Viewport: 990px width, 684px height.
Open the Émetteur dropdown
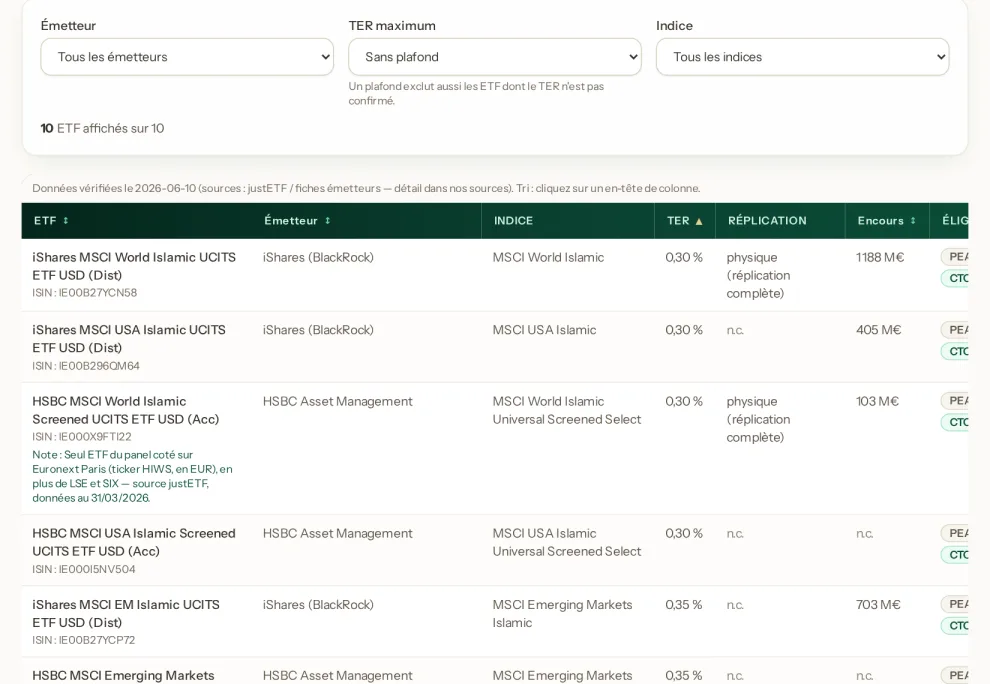click(x=187, y=57)
